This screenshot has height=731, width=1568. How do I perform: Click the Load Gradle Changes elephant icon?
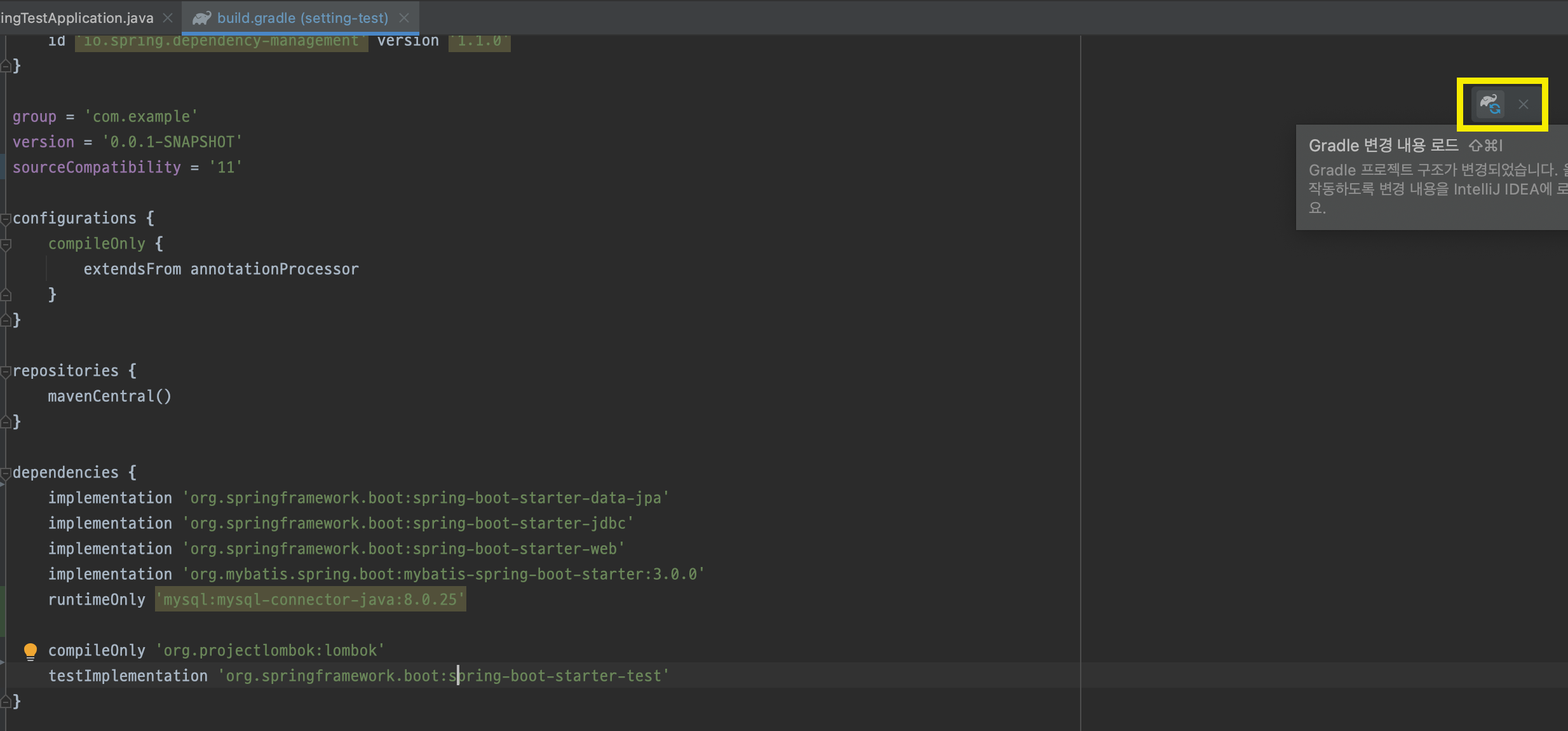tap(1490, 104)
